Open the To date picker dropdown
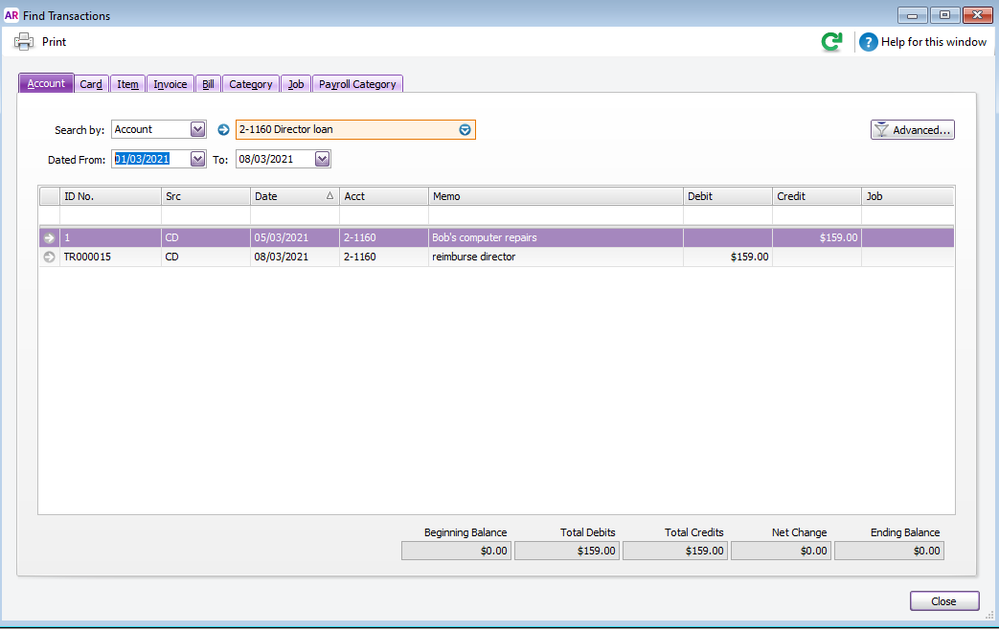 pos(322,159)
